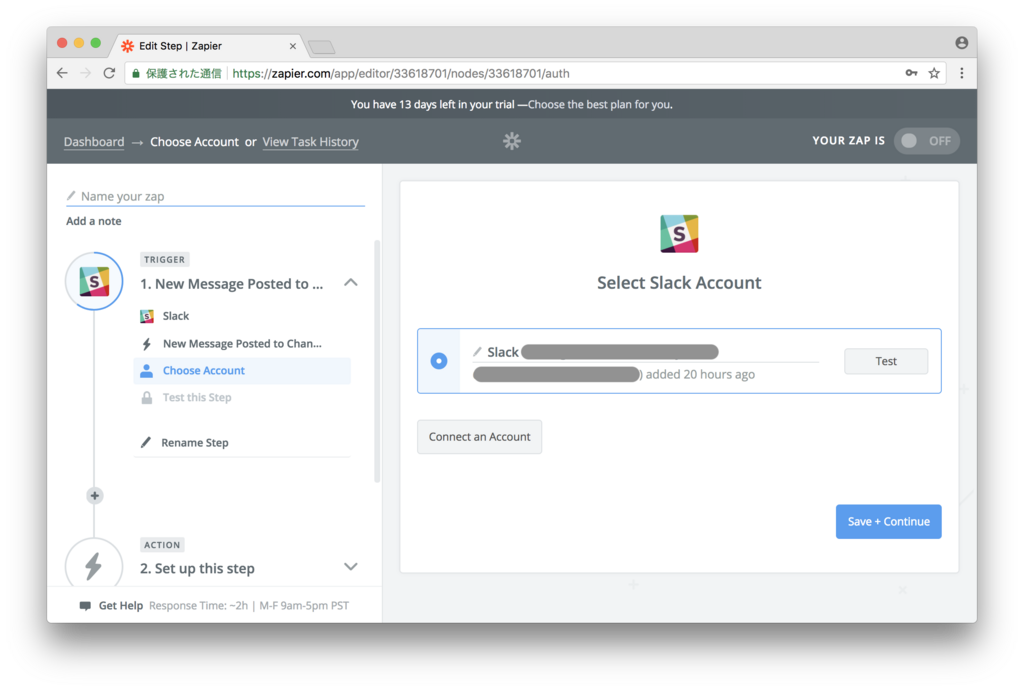Select the Slack account radio button
The width and height of the screenshot is (1024, 690).
pos(439,361)
